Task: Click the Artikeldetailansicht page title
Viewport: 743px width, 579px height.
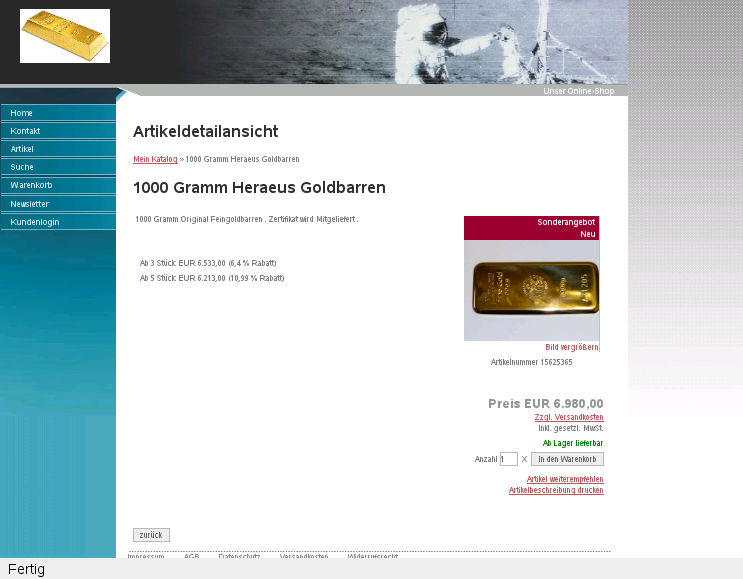Action: click(205, 131)
